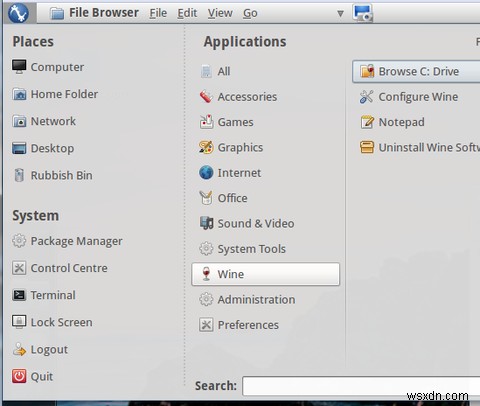Click the File Browser taskbar title

pyautogui.click(x=104, y=13)
